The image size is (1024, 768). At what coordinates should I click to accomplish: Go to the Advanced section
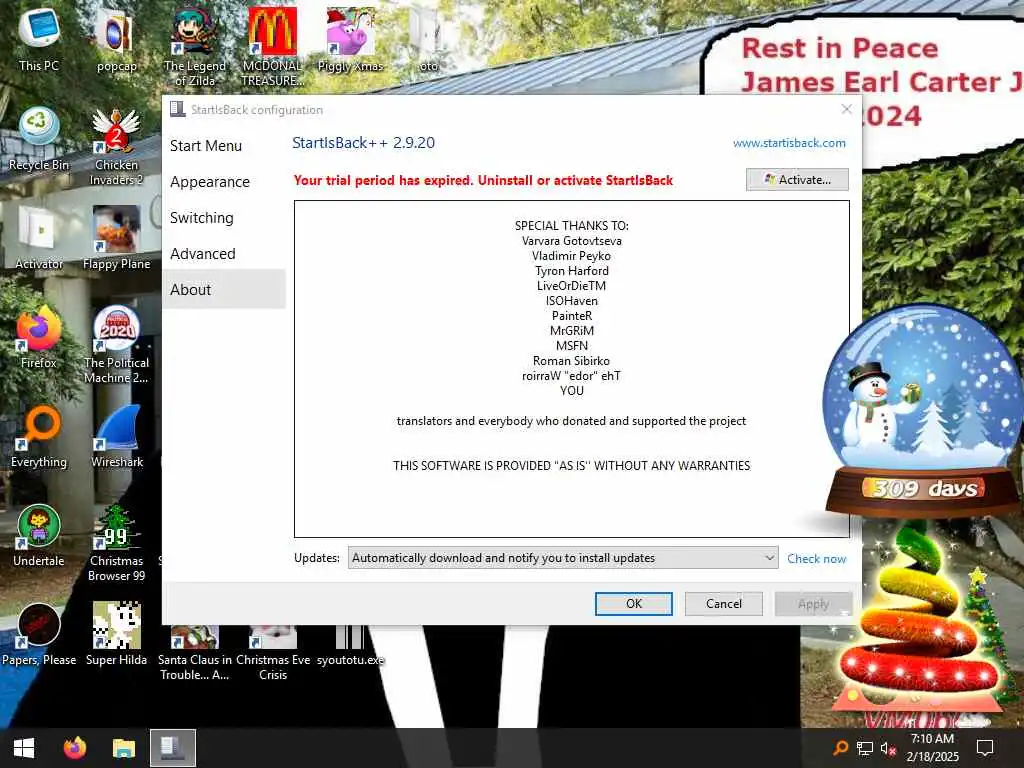click(202, 253)
